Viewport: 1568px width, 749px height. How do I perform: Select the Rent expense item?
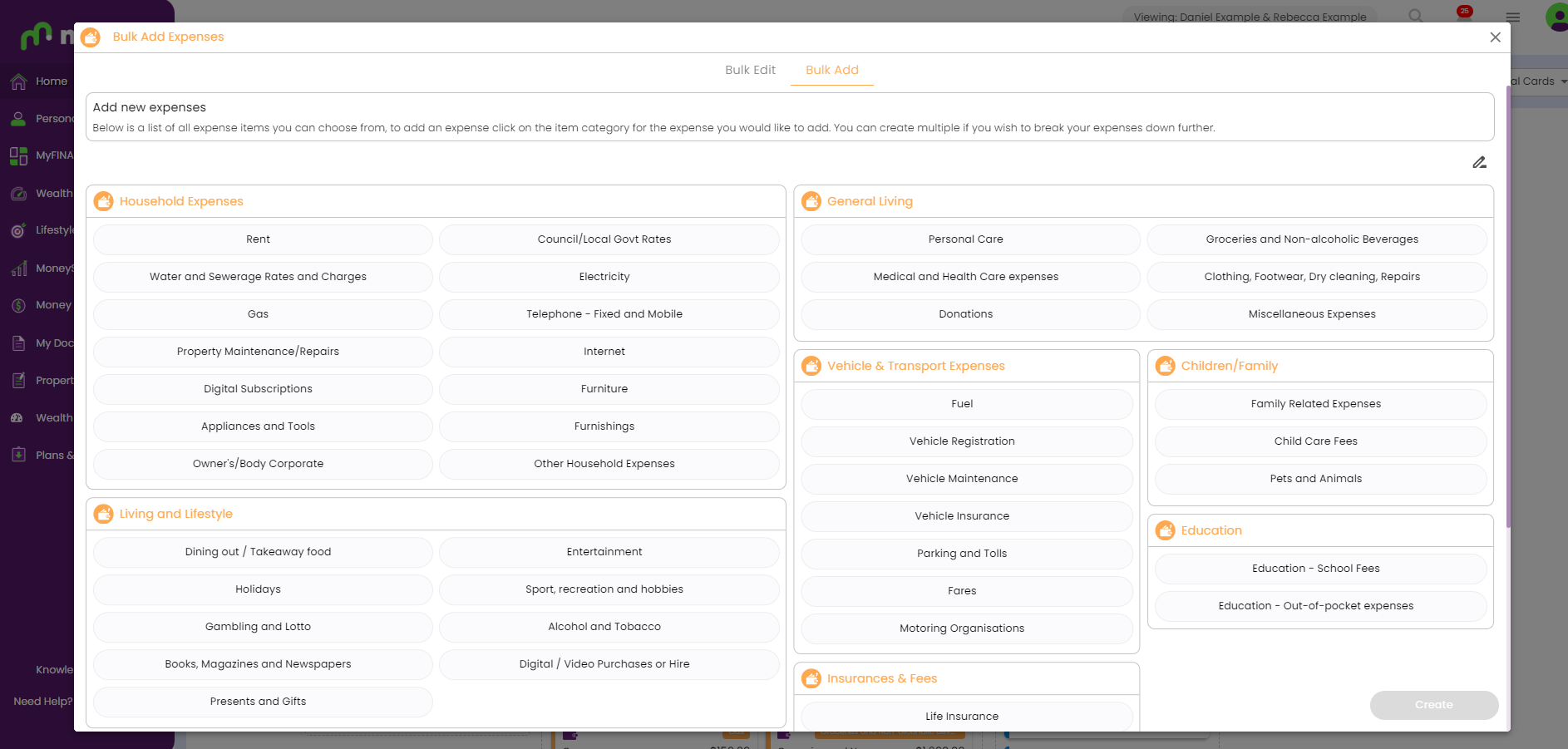[x=263, y=239]
